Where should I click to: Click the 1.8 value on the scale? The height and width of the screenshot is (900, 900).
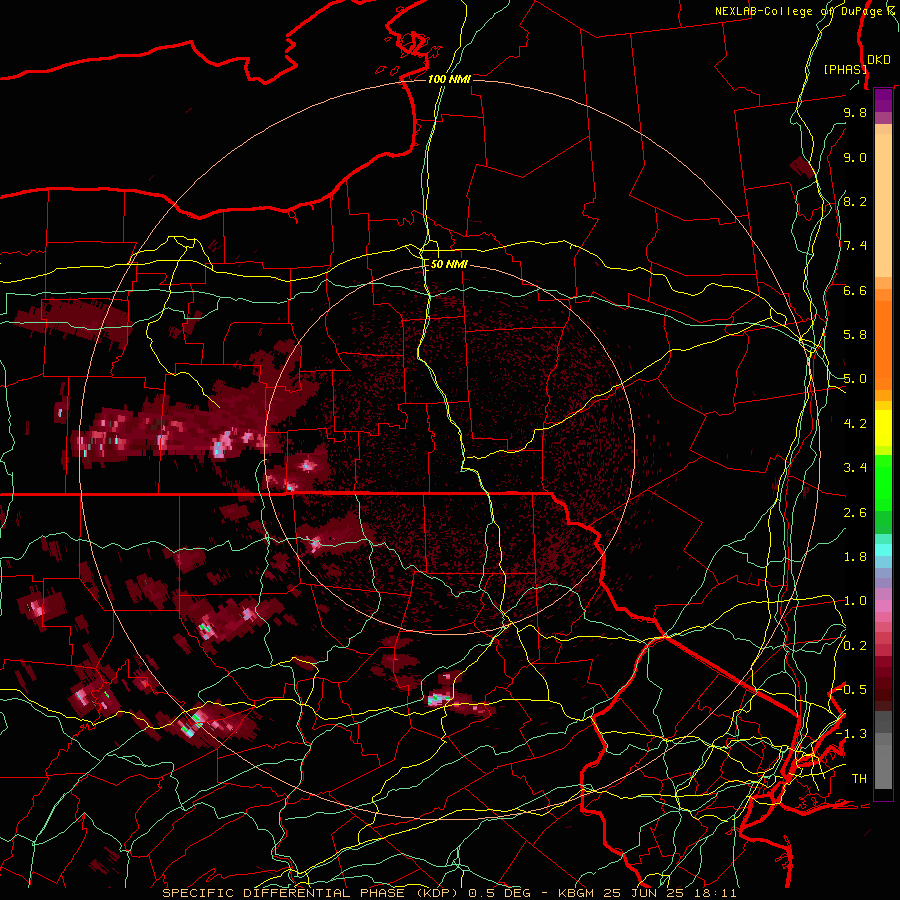point(855,557)
